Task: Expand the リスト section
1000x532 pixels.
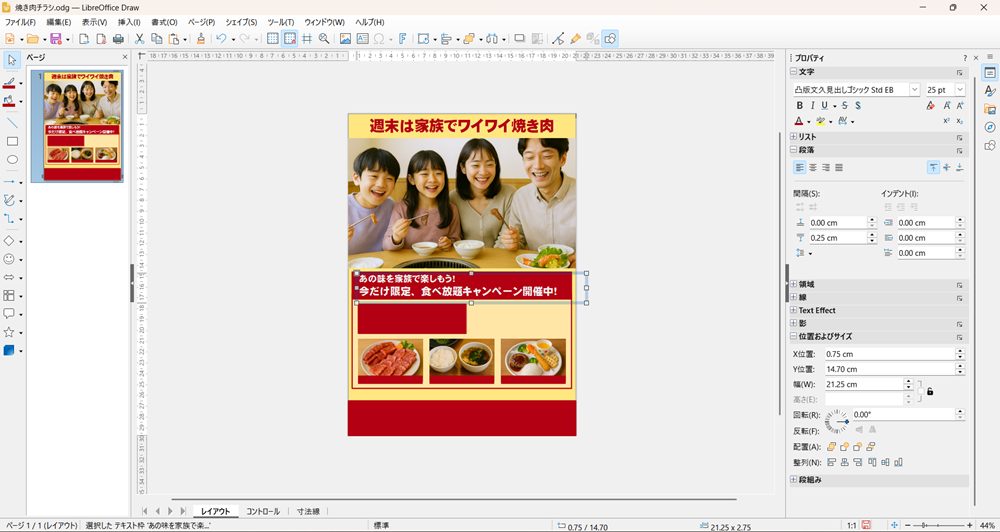Action: pos(793,137)
